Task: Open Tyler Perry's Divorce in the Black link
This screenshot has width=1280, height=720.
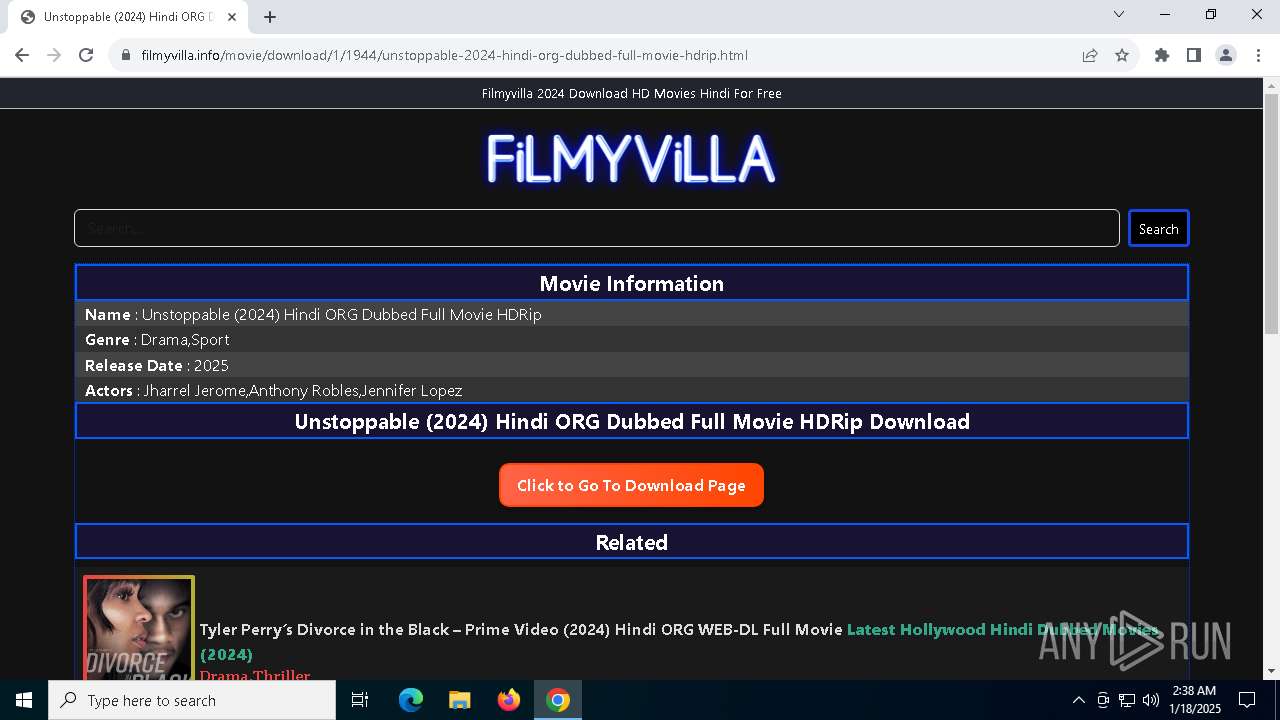Action: [x=521, y=629]
